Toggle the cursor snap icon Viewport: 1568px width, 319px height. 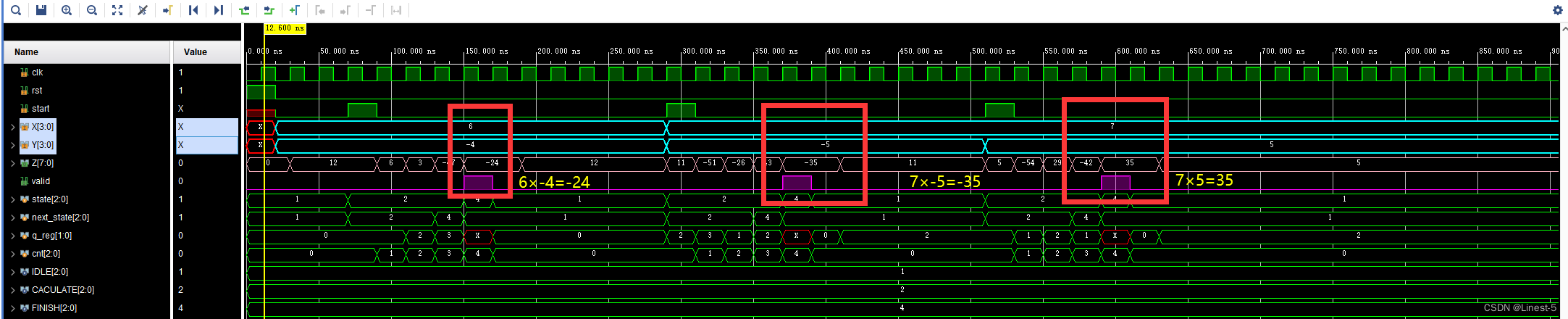click(x=143, y=10)
